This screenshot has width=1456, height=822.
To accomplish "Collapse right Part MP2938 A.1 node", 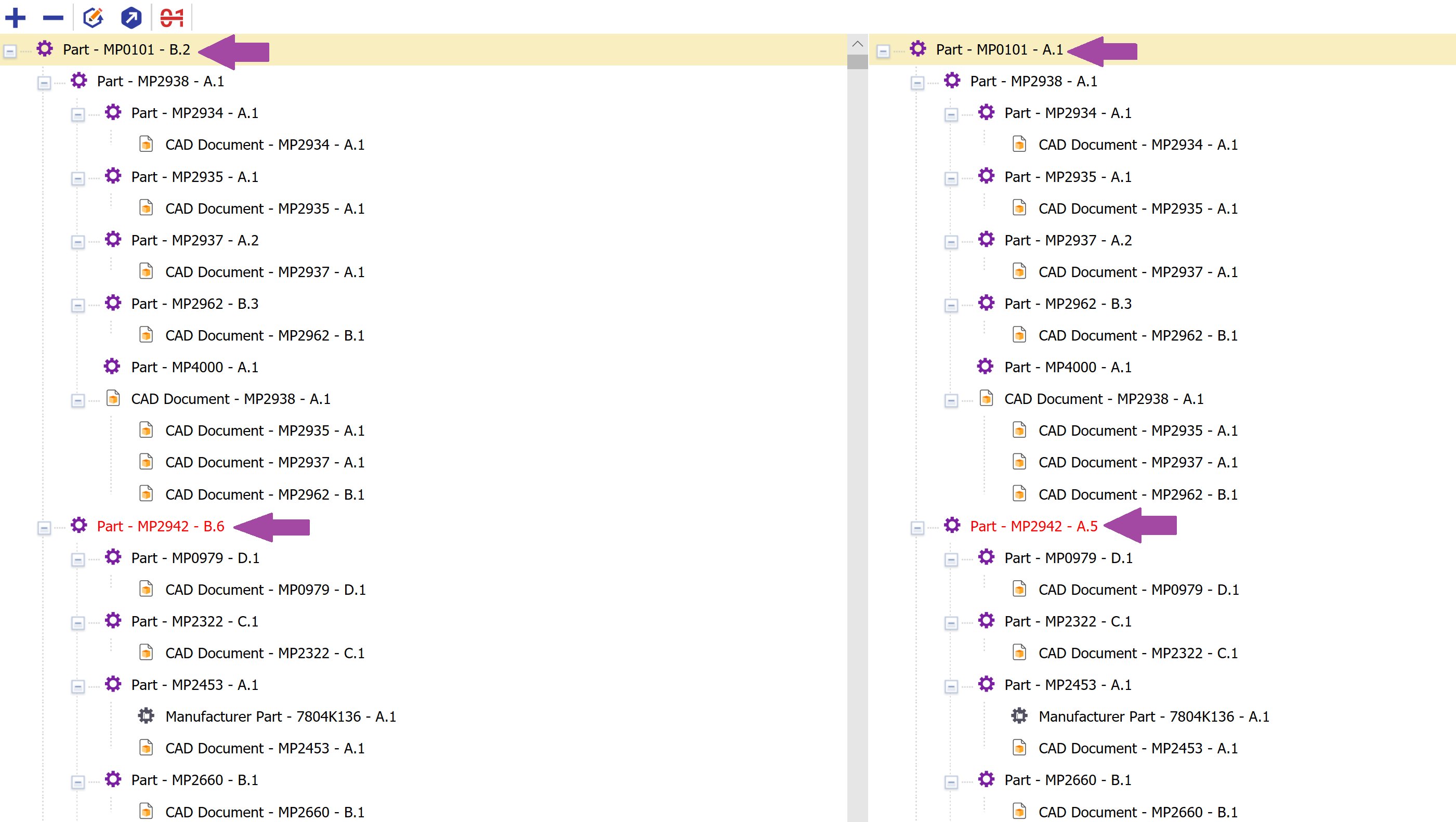I will [x=917, y=83].
